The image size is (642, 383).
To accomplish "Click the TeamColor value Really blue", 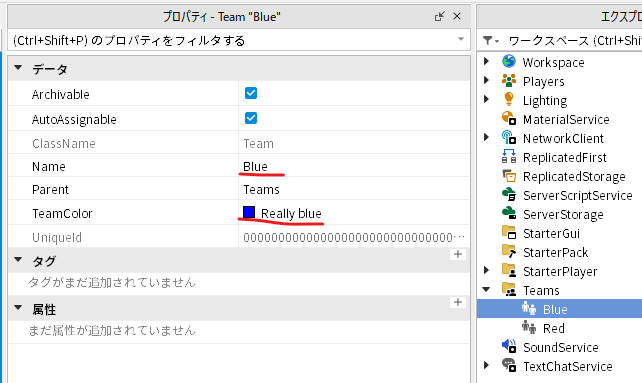I will [291, 213].
